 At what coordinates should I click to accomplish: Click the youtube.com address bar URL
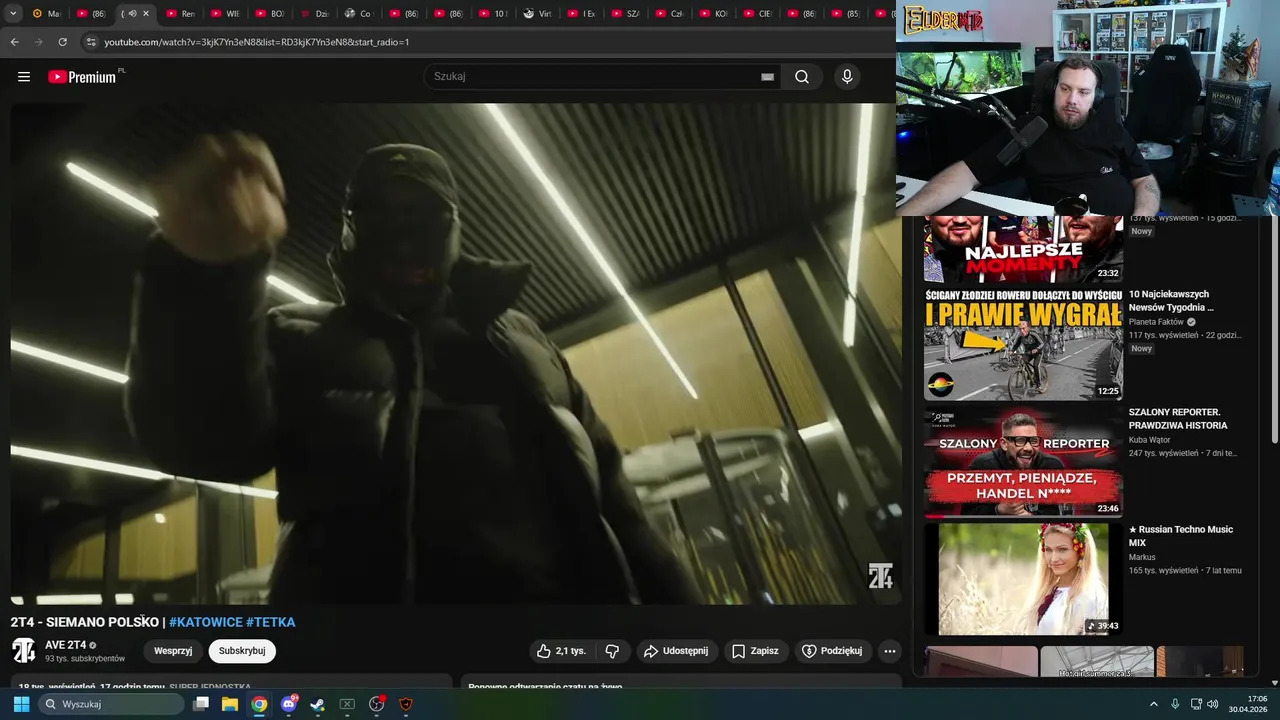(x=257, y=42)
